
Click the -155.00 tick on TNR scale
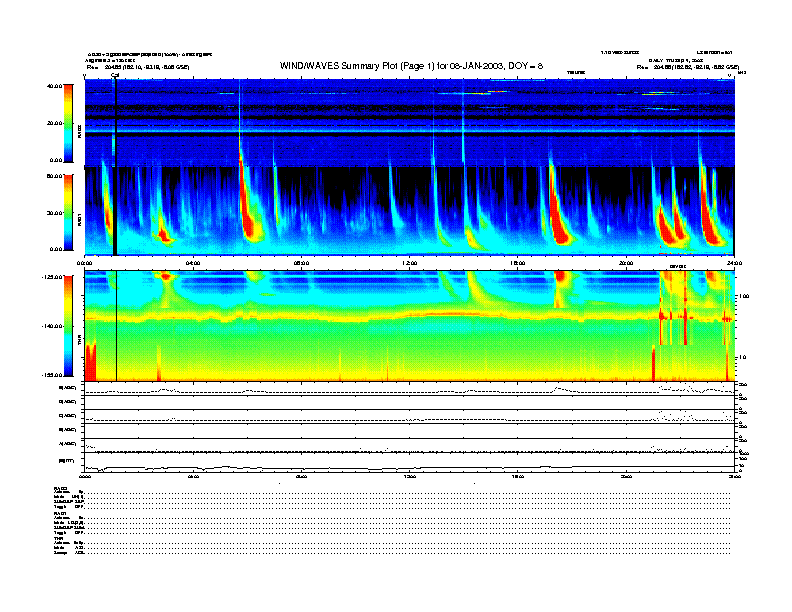(52, 375)
